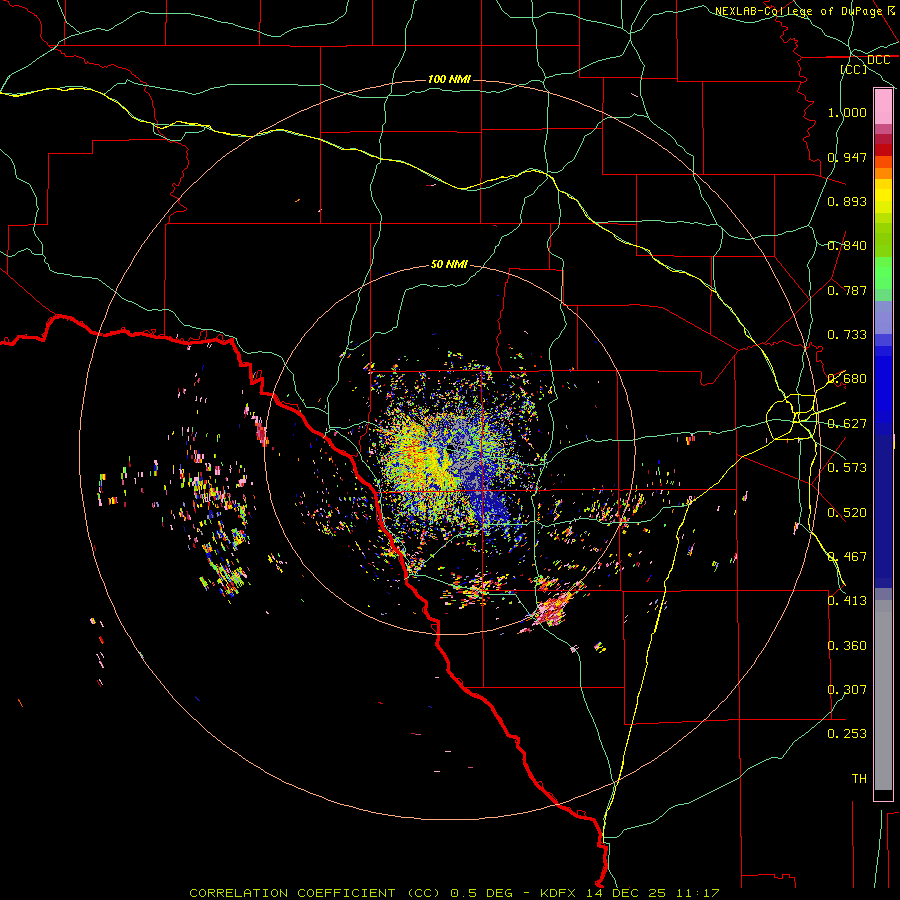The width and height of the screenshot is (900, 900).
Task: Click the TH label on color scale
Action: click(x=859, y=779)
